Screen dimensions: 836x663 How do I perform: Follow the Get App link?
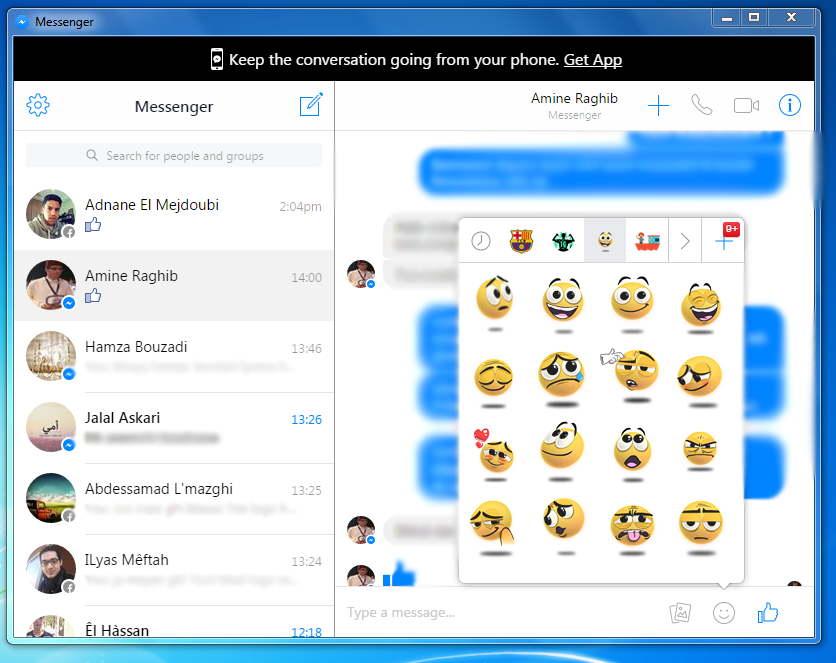pyautogui.click(x=593, y=60)
